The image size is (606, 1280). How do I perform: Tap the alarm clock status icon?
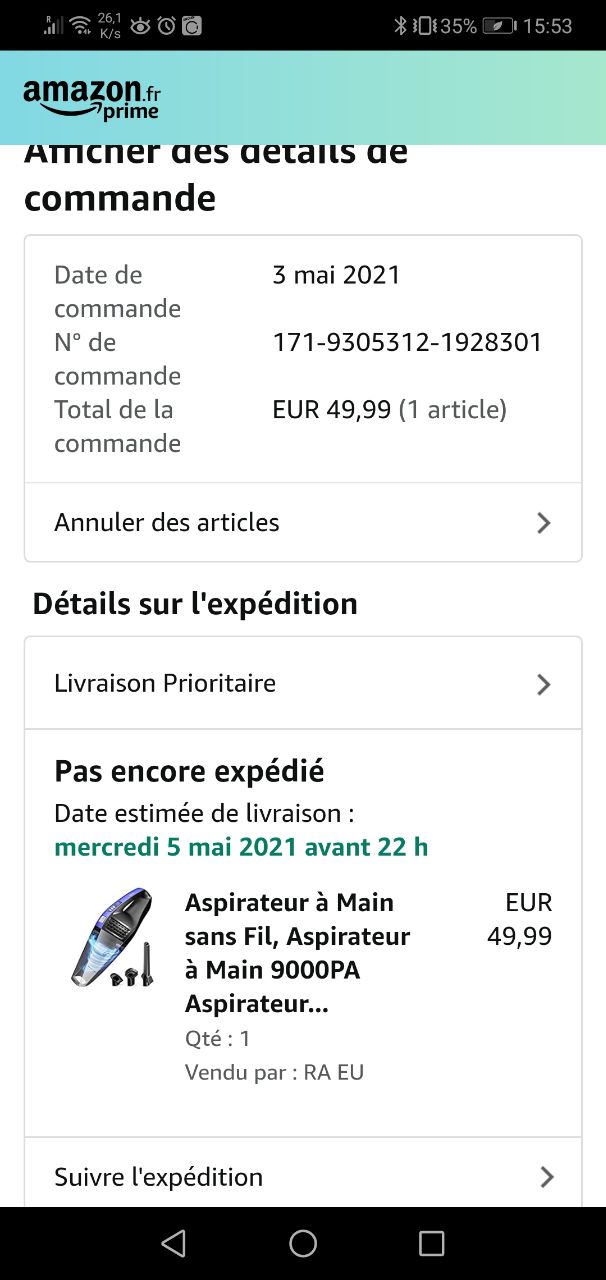click(166, 26)
